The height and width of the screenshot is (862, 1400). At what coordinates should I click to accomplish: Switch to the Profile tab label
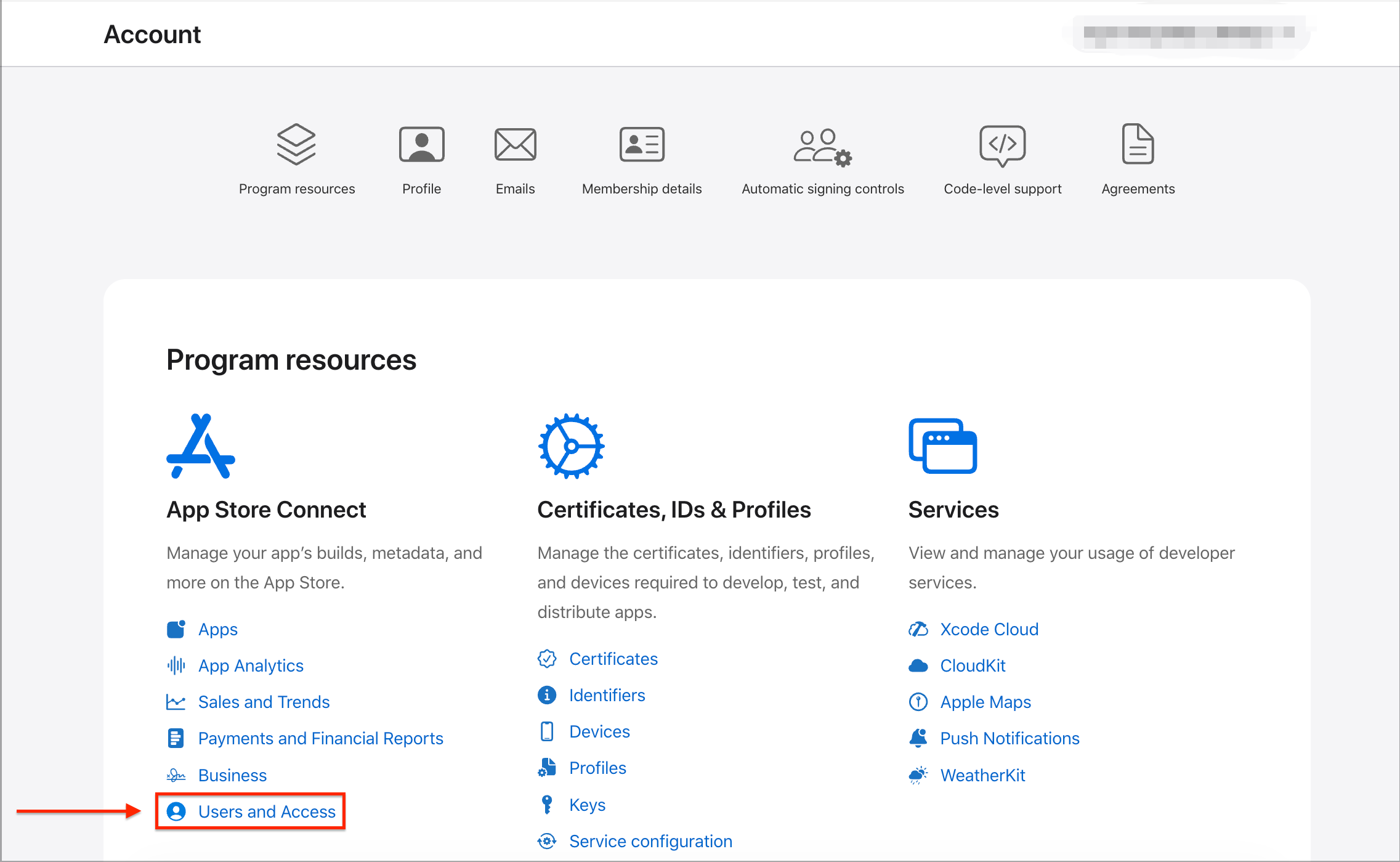[x=422, y=189]
